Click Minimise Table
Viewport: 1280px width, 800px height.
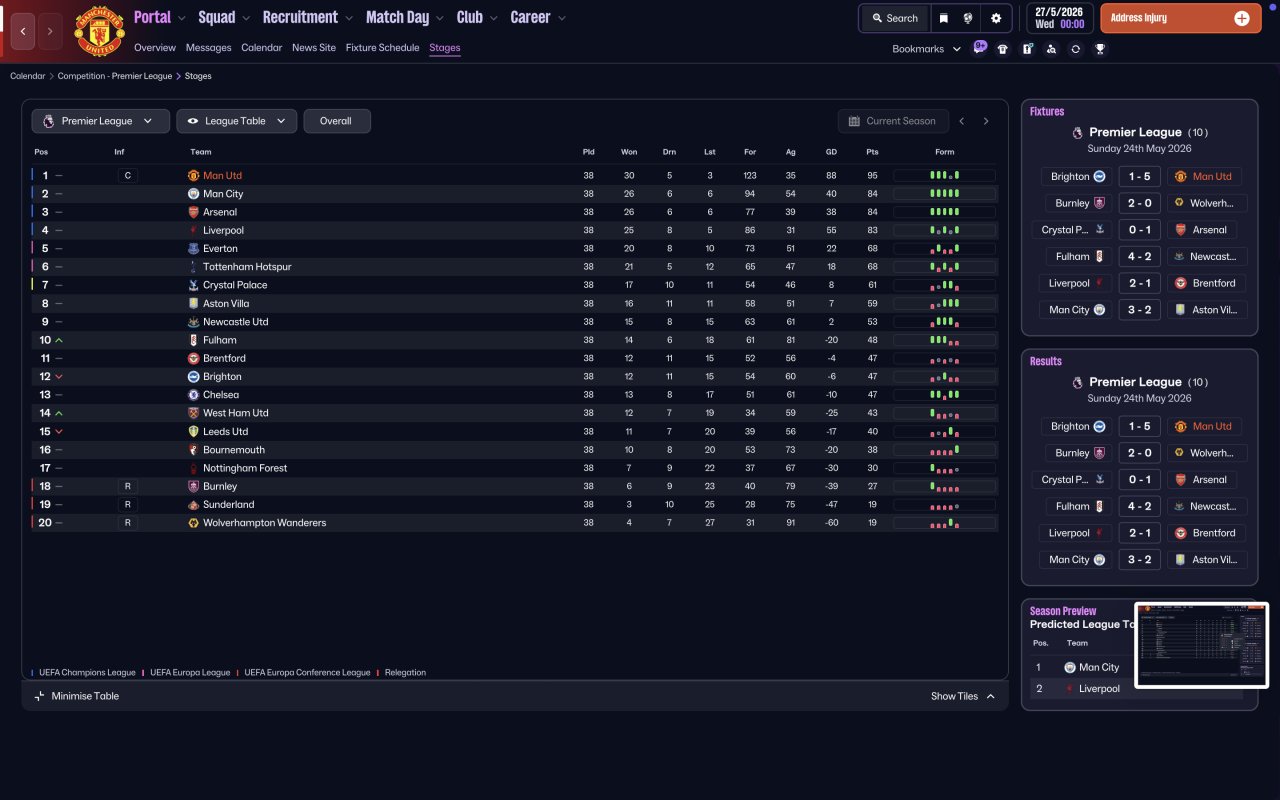click(76, 696)
